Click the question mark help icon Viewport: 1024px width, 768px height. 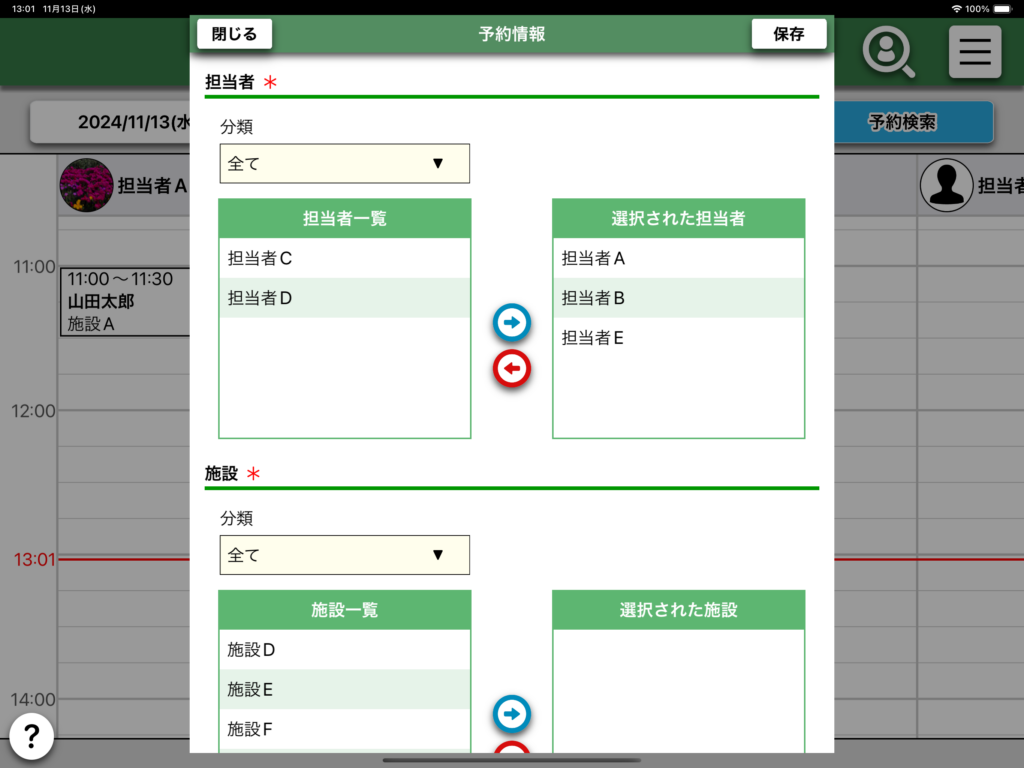point(32,737)
